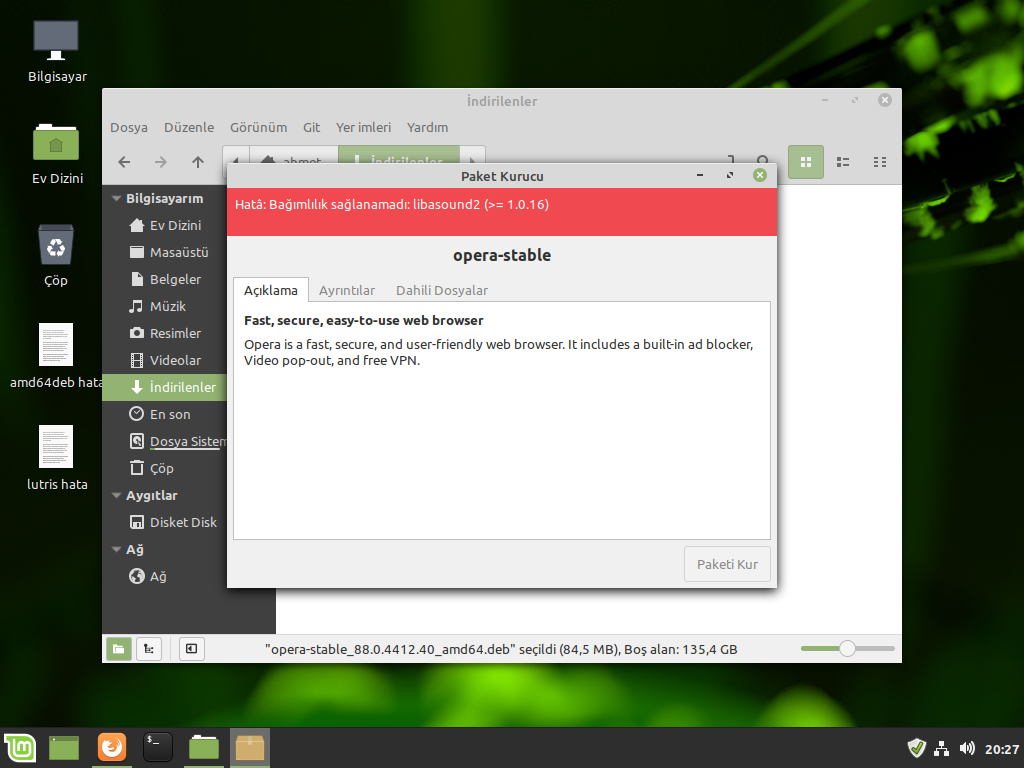Open the Görünüm menu

point(258,127)
